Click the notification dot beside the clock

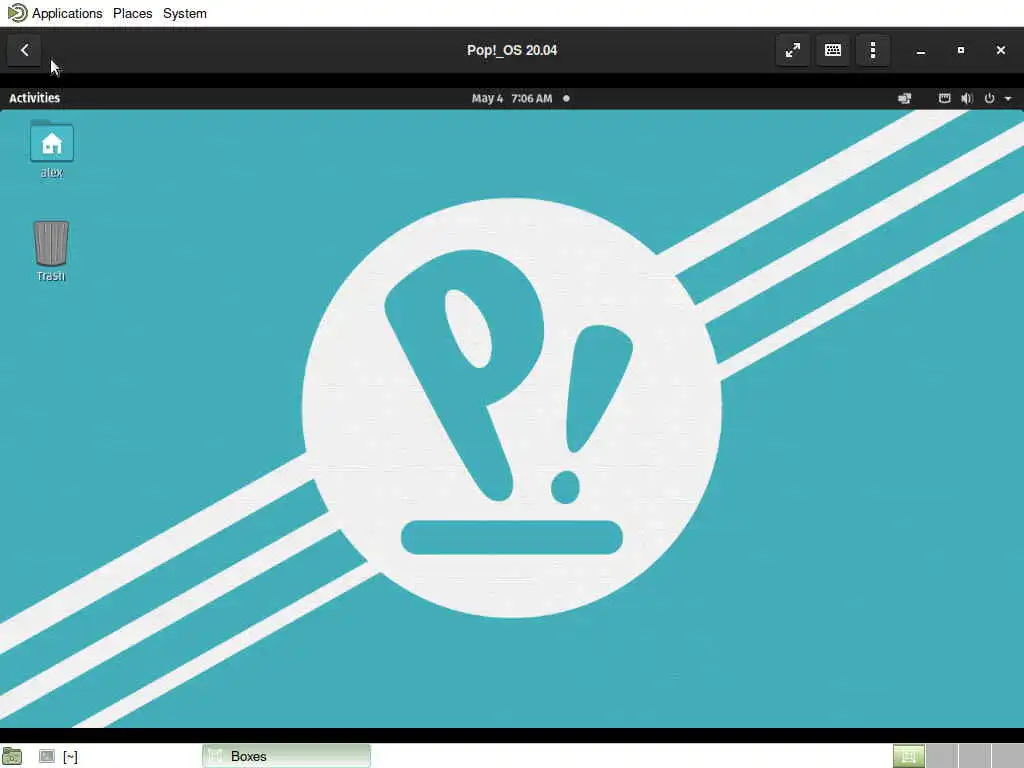[x=566, y=99]
